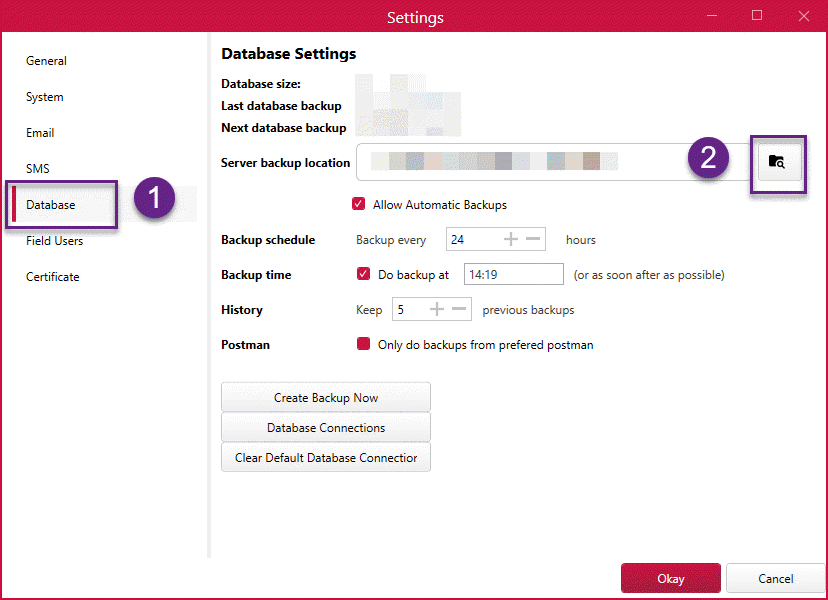Browse for server backup folder
Viewport: 828px width, 600px height.
(x=780, y=162)
